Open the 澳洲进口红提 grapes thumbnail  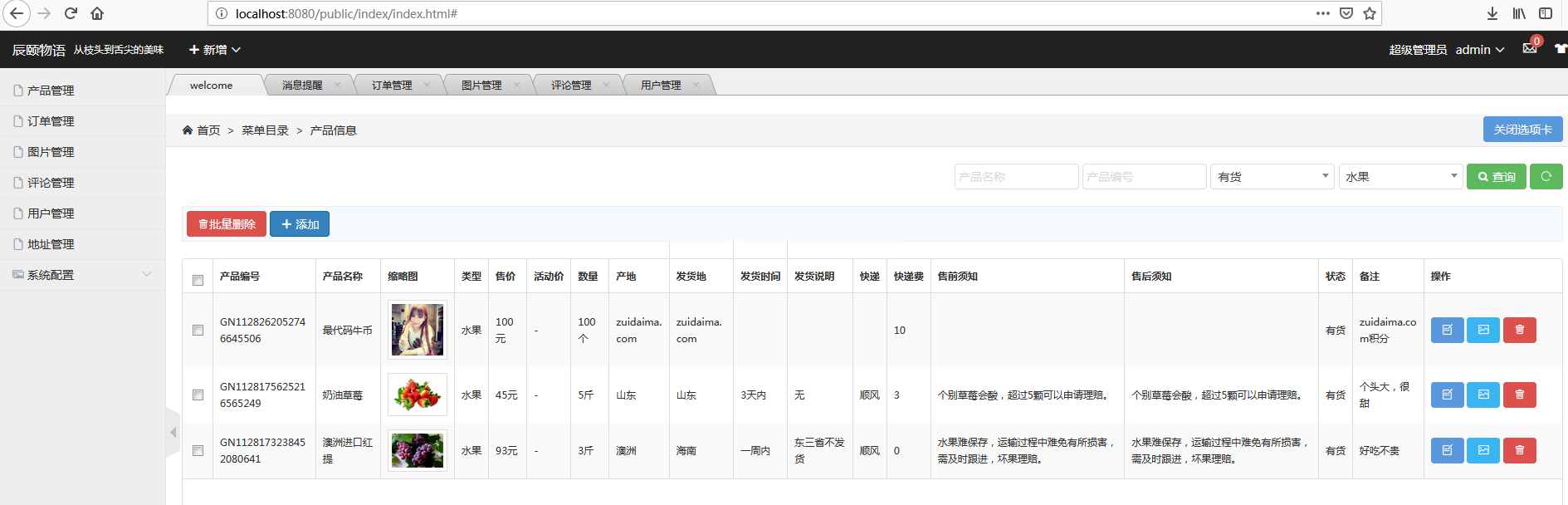pos(418,450)
